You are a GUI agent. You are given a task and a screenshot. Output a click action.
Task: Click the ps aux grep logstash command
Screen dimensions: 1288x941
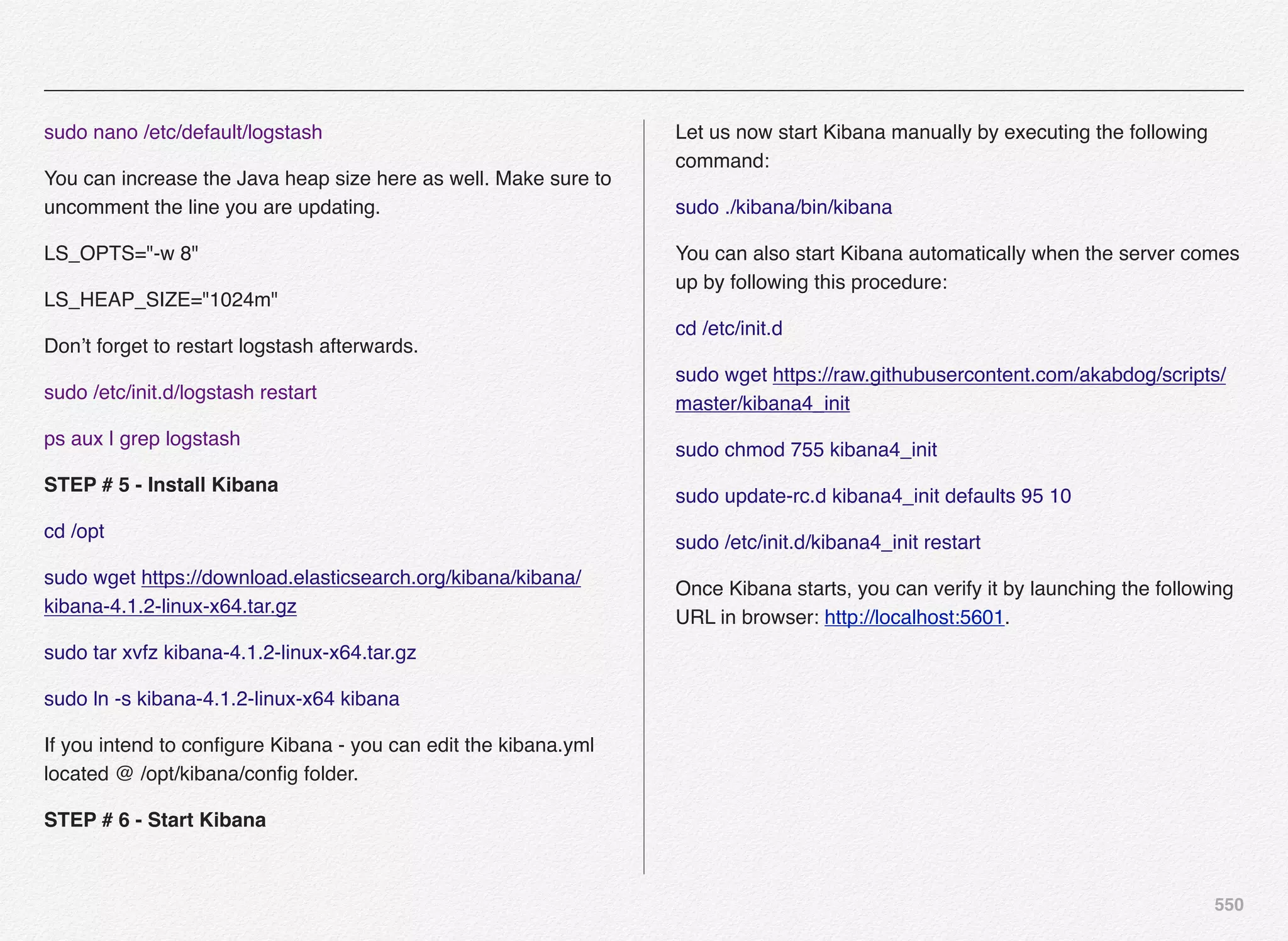coord(142,439)
